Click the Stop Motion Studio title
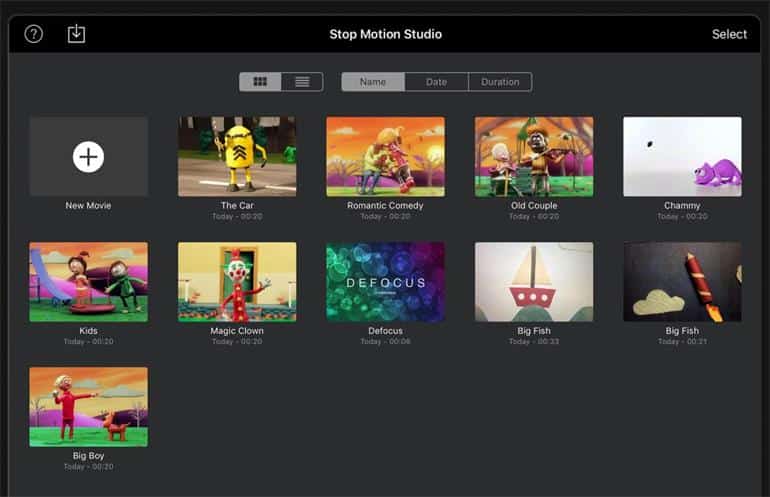The width and height of the screenshot is (770, 497). pos(385,34)
